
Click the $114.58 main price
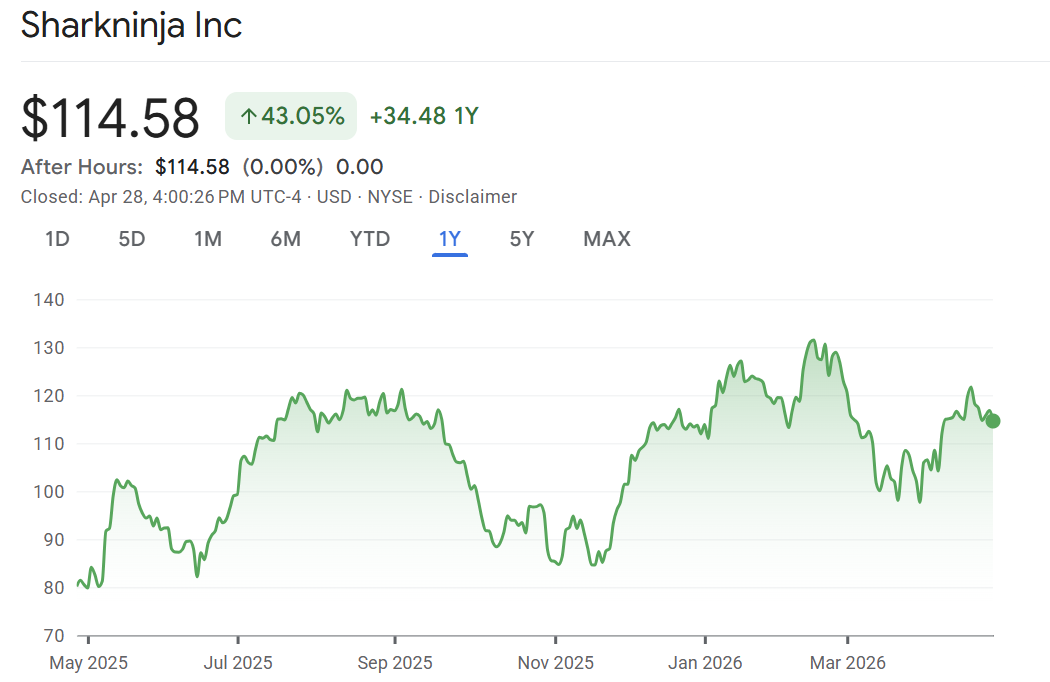point(110,118)
